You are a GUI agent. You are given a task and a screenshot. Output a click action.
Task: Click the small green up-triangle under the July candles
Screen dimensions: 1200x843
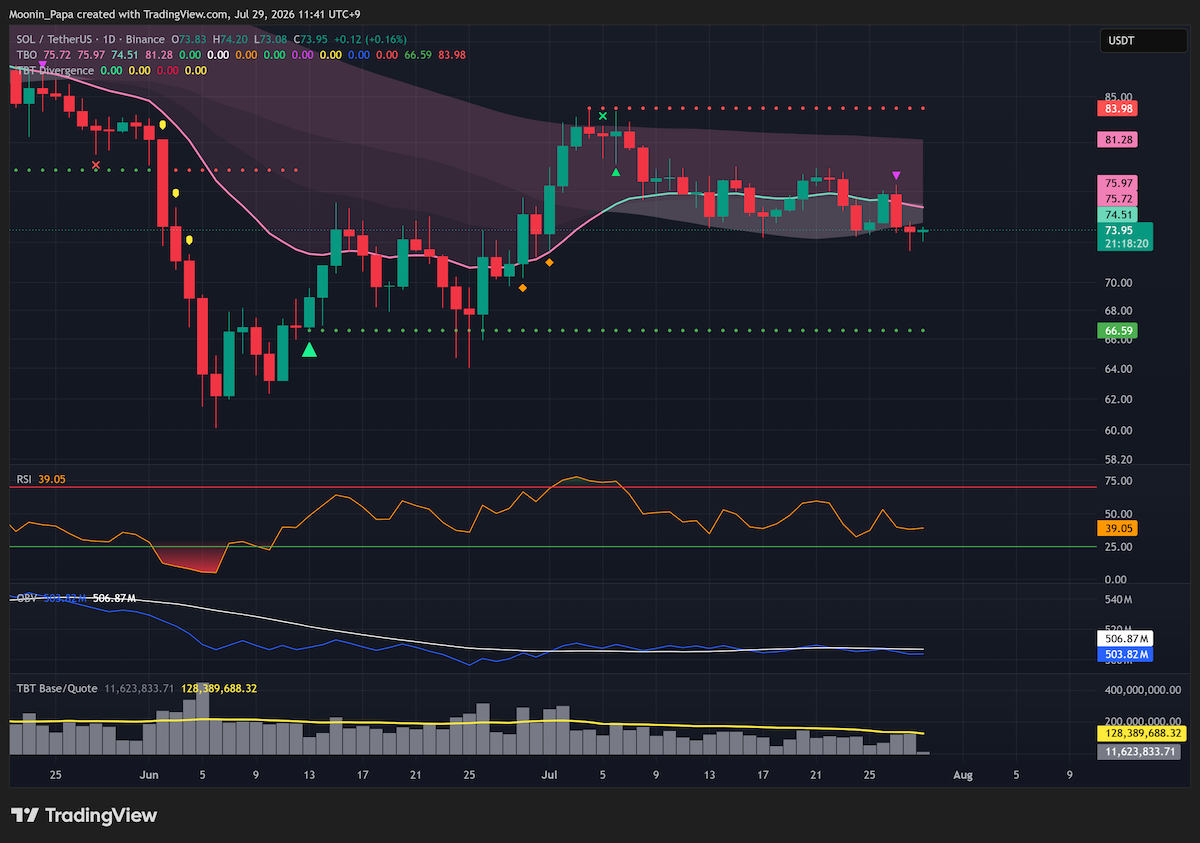[x=616, y=172]
